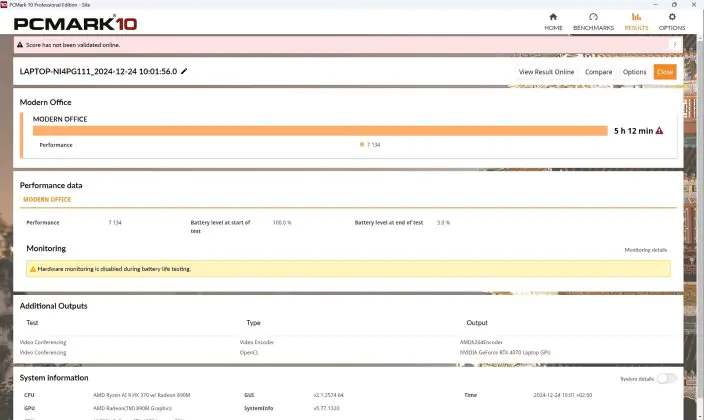The width and height of the screenshot is (704, 420).
Task: Click the alert icon in the validation banner
Action: pyautogui.click(x=20, y=45)
